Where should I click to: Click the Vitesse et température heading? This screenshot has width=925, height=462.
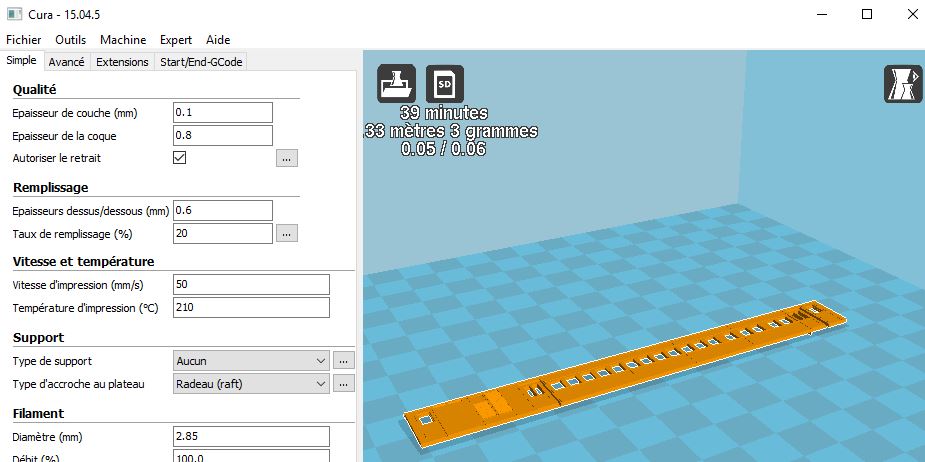(x=83, y=261)
